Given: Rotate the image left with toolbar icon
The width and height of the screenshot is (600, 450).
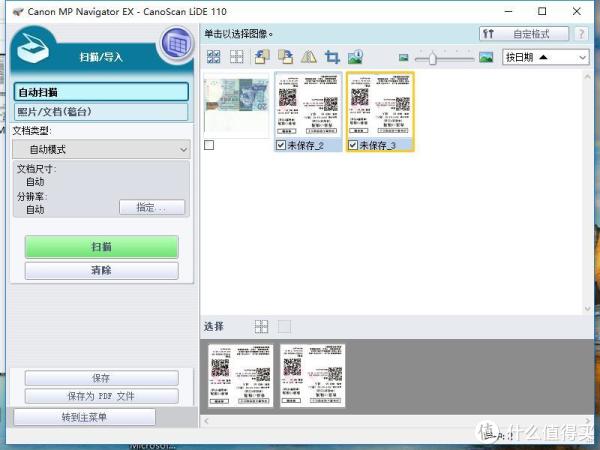Looking at the screenshot, I should pos(262,57).
